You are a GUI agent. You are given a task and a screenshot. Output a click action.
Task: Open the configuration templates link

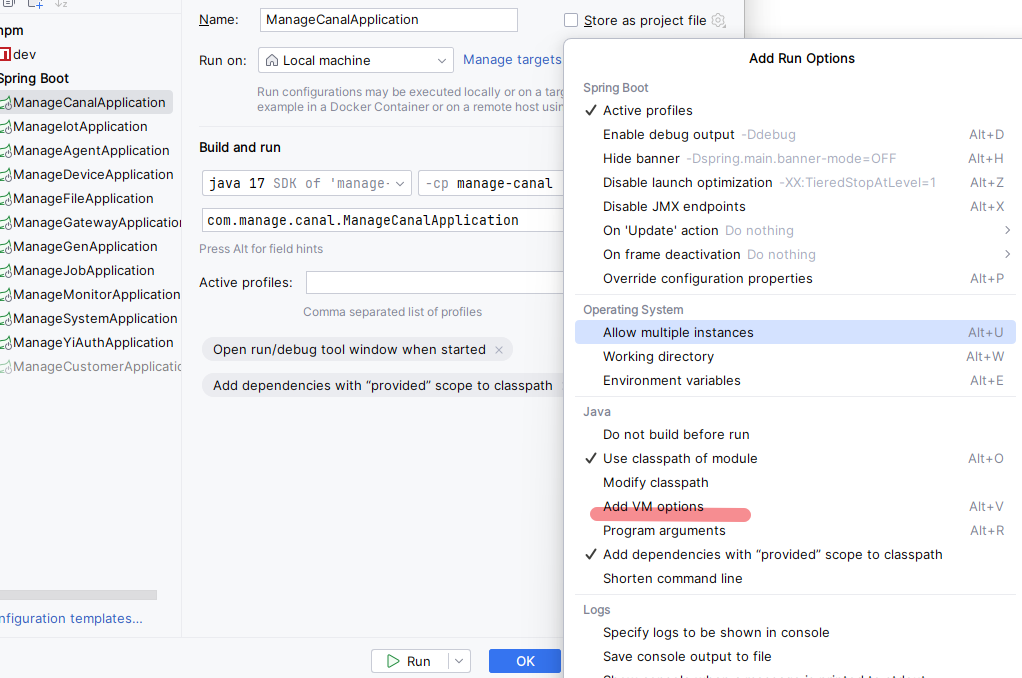point(71,618)
